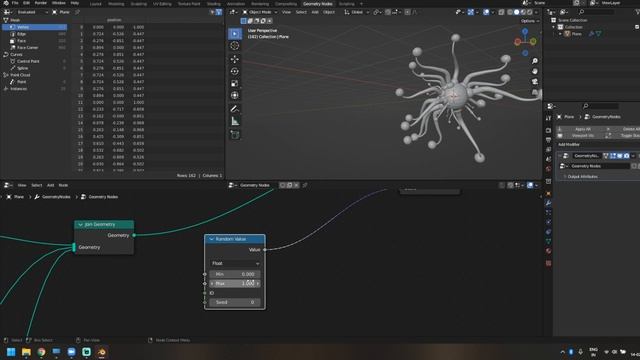Open the Object Data green triangle tab
Screen dimensions: 640x360
coord(548,241)
